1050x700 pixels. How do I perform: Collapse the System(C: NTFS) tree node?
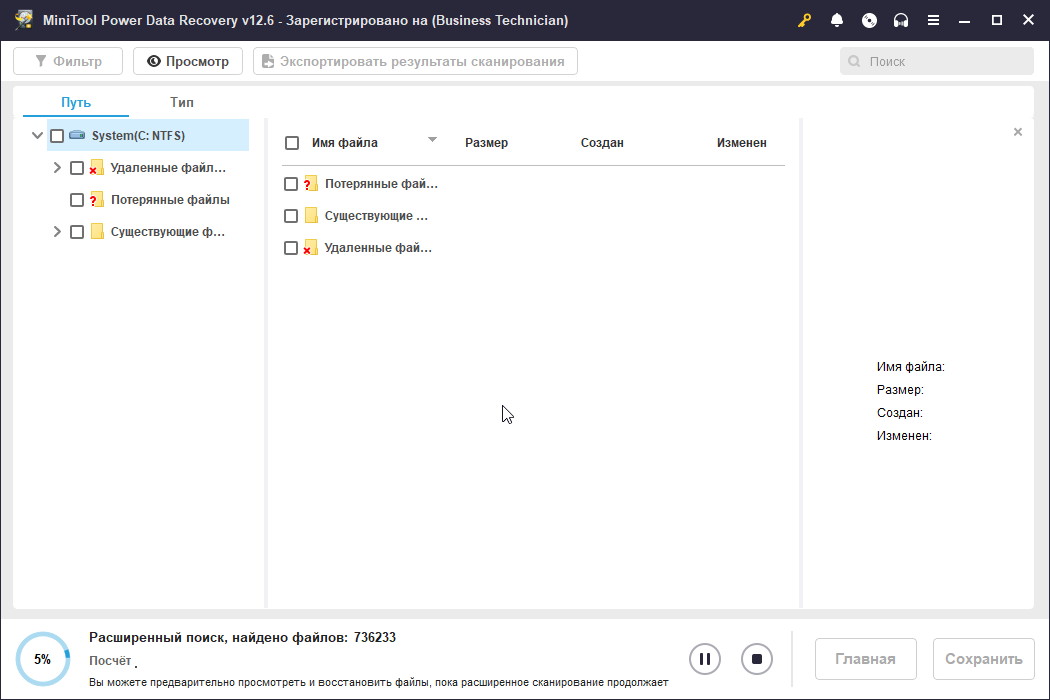(x=38, y=135)
